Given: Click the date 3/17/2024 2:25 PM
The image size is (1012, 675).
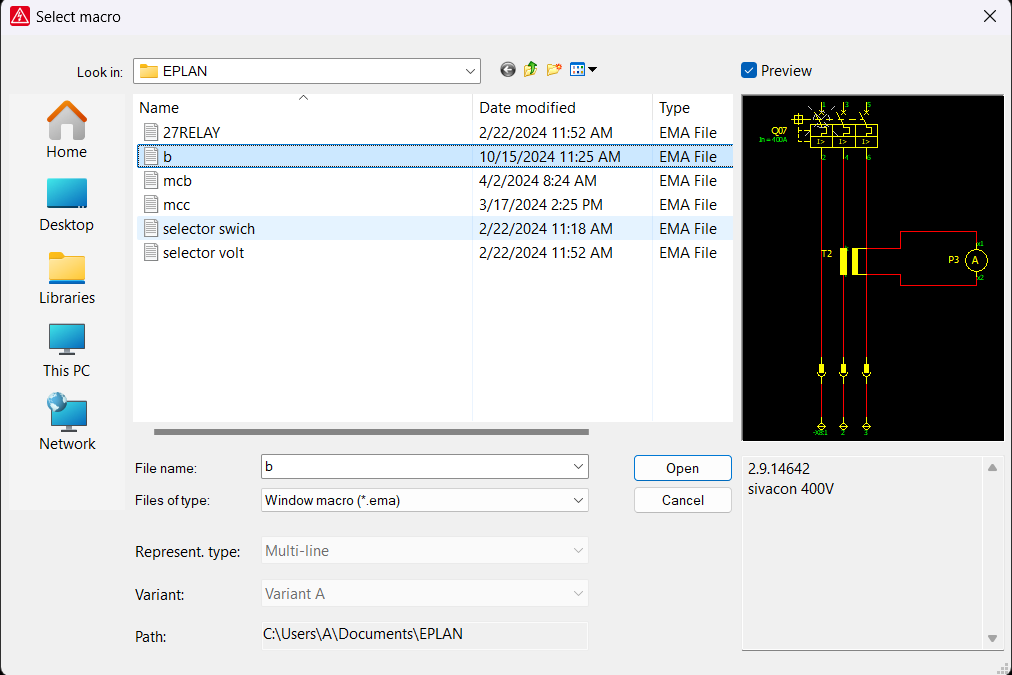Looking at the screenshot, I should [540, 205].
